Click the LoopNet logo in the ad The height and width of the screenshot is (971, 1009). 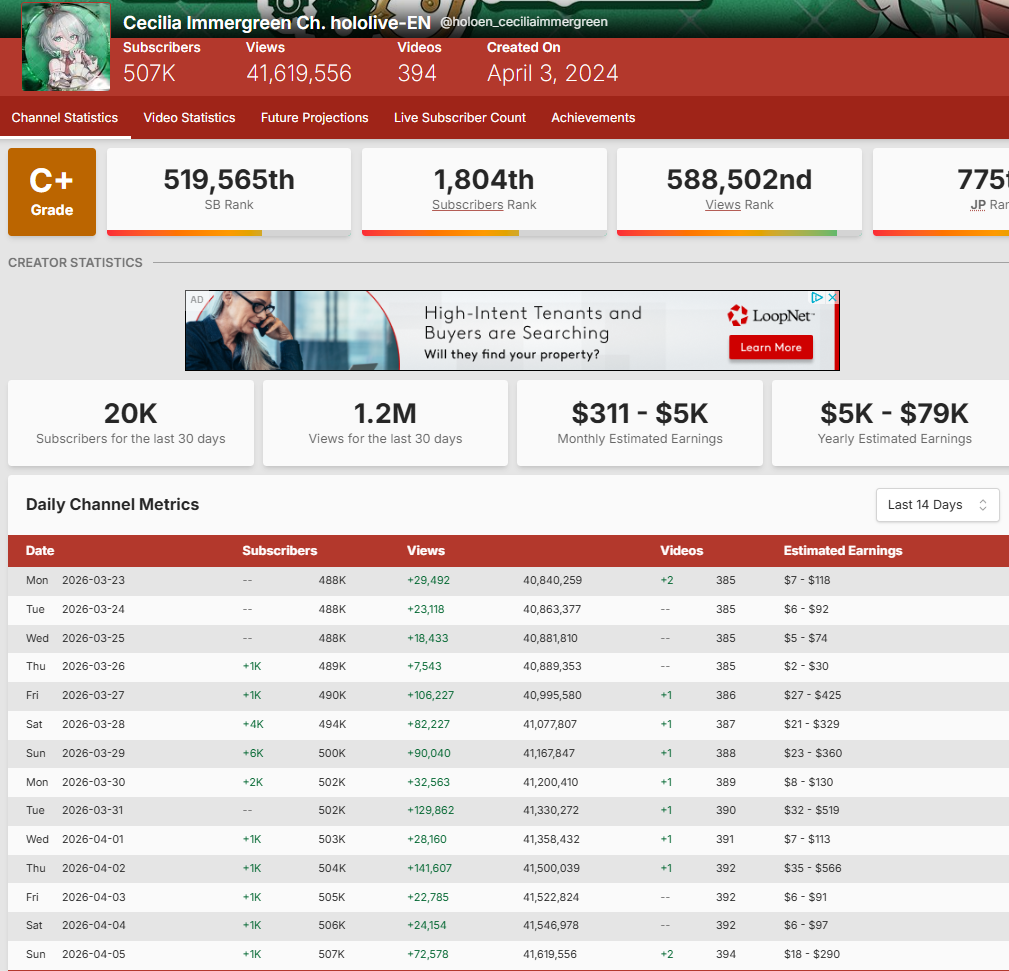coord(771,315)
